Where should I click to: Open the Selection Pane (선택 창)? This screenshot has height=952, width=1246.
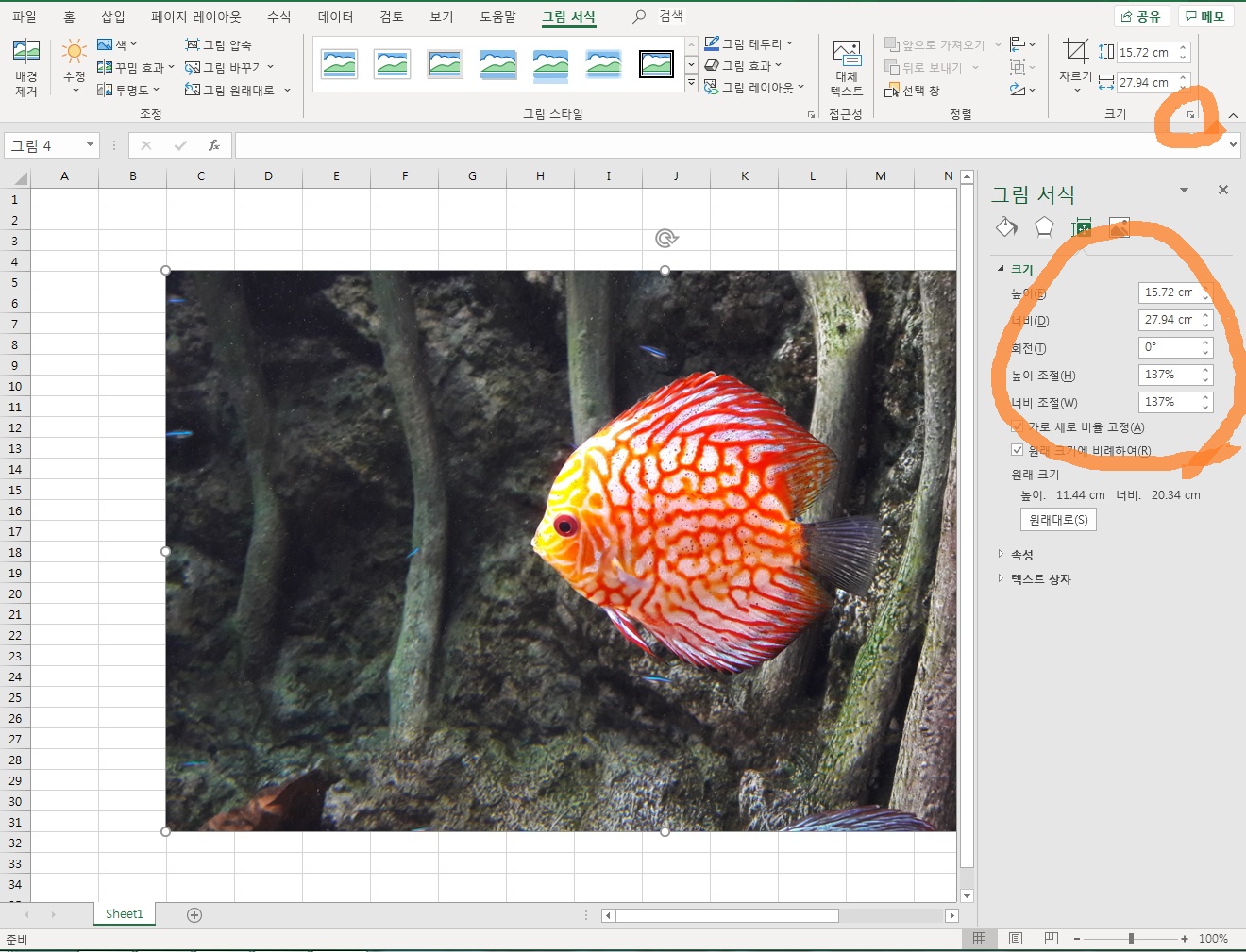(912, 91)
